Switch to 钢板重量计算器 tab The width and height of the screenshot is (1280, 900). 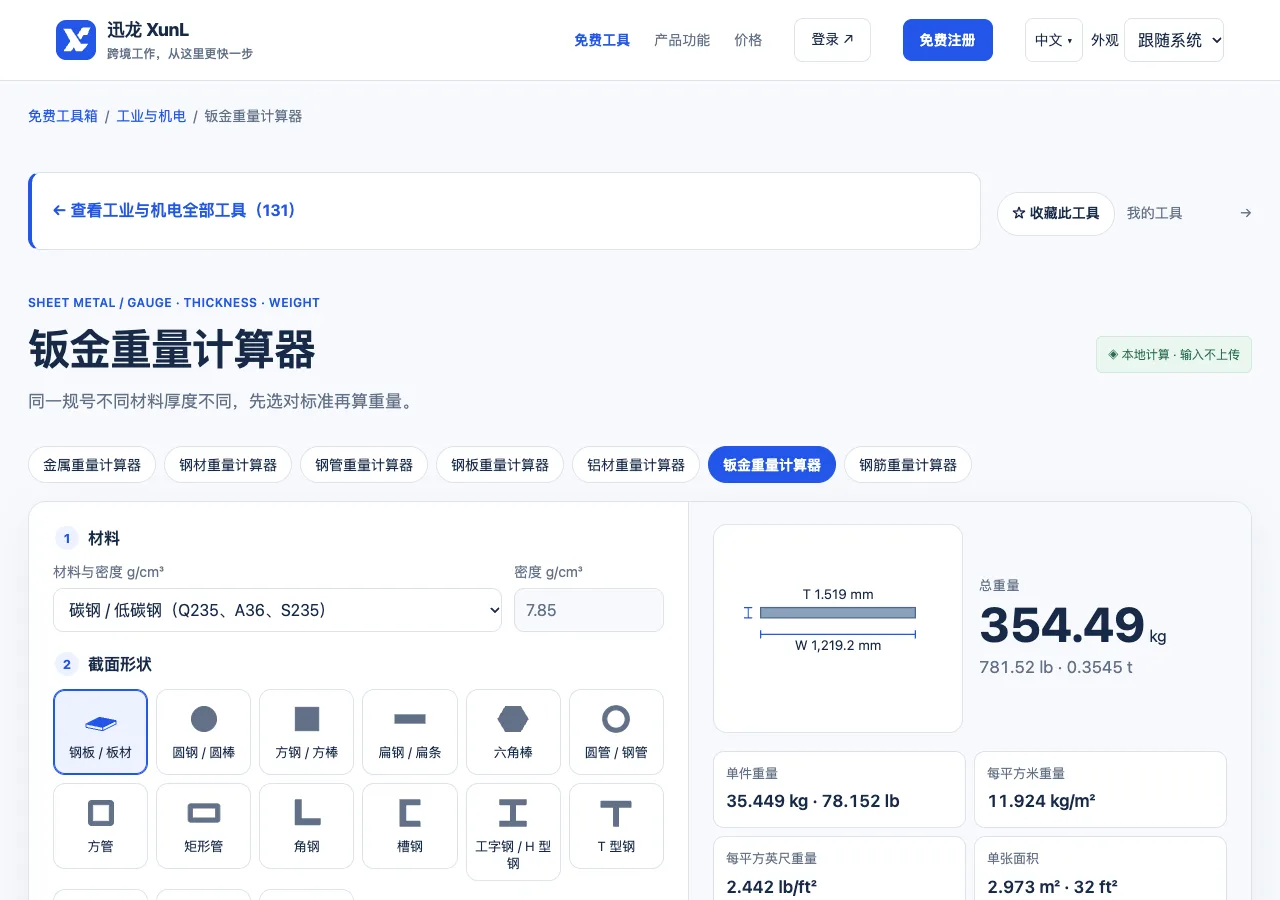coord(500,465)
